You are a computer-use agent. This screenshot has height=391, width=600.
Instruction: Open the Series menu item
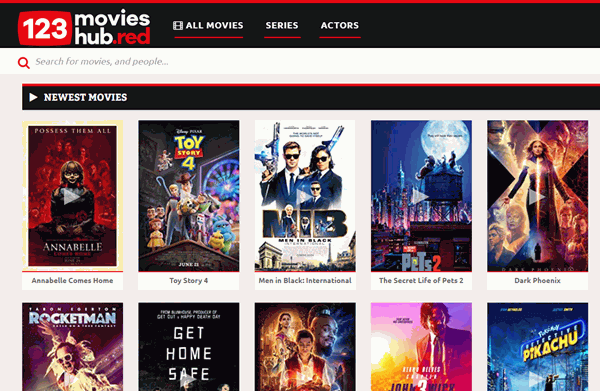[x=282, y=26]
